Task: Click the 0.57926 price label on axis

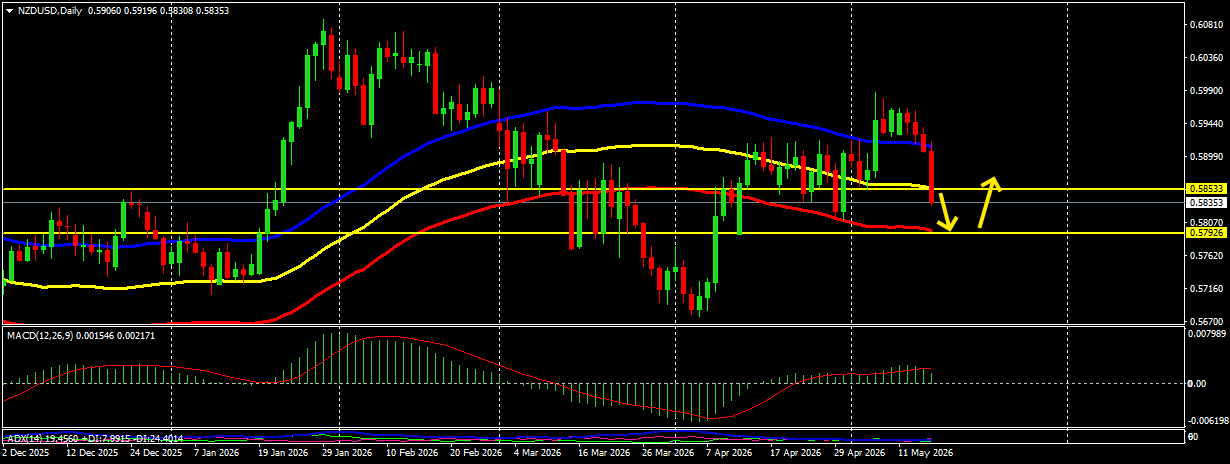Action: (1202, 233)
